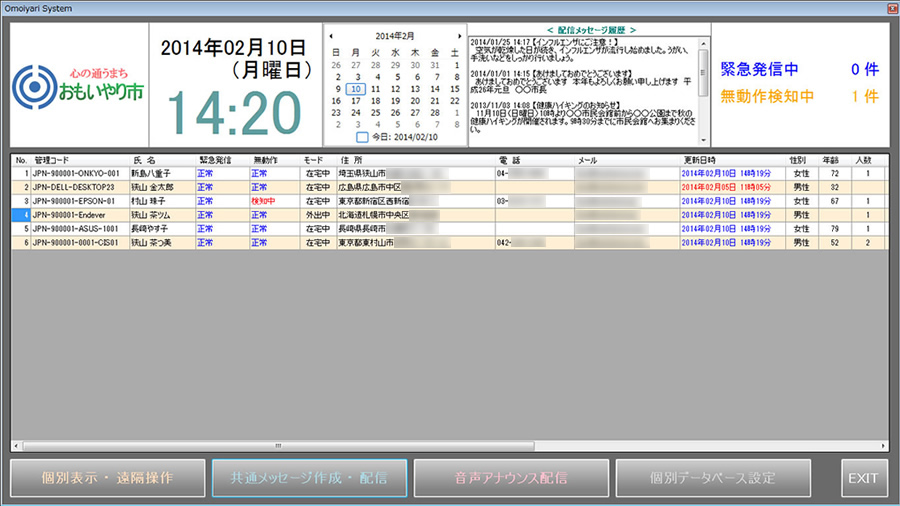Open 個別データベース設定
The height and width of the screenshot is (506, 900).
point(713,478)
